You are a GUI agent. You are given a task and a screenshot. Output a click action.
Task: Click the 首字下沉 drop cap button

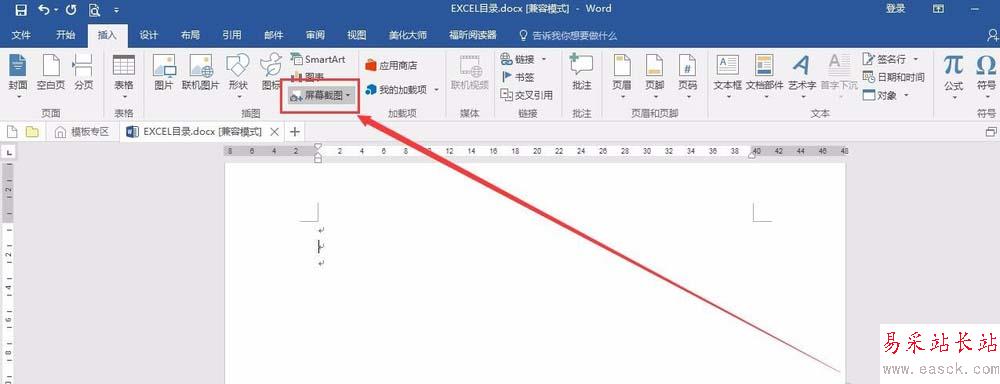(839, 76)
